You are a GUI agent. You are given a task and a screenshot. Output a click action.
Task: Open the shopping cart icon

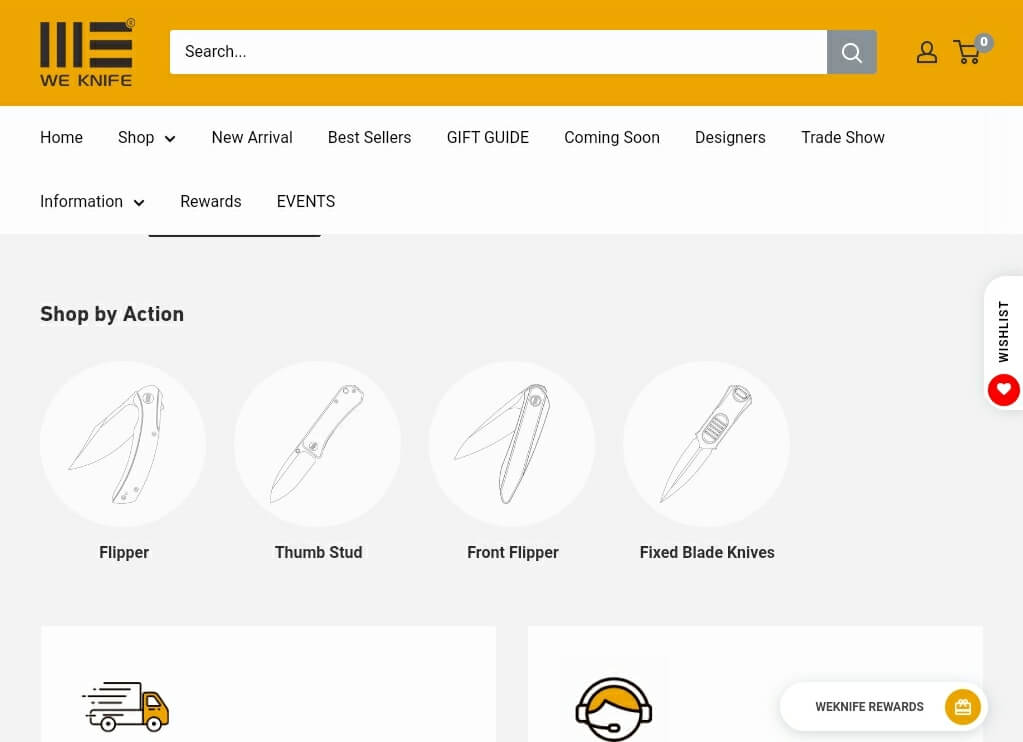(970, 50)
